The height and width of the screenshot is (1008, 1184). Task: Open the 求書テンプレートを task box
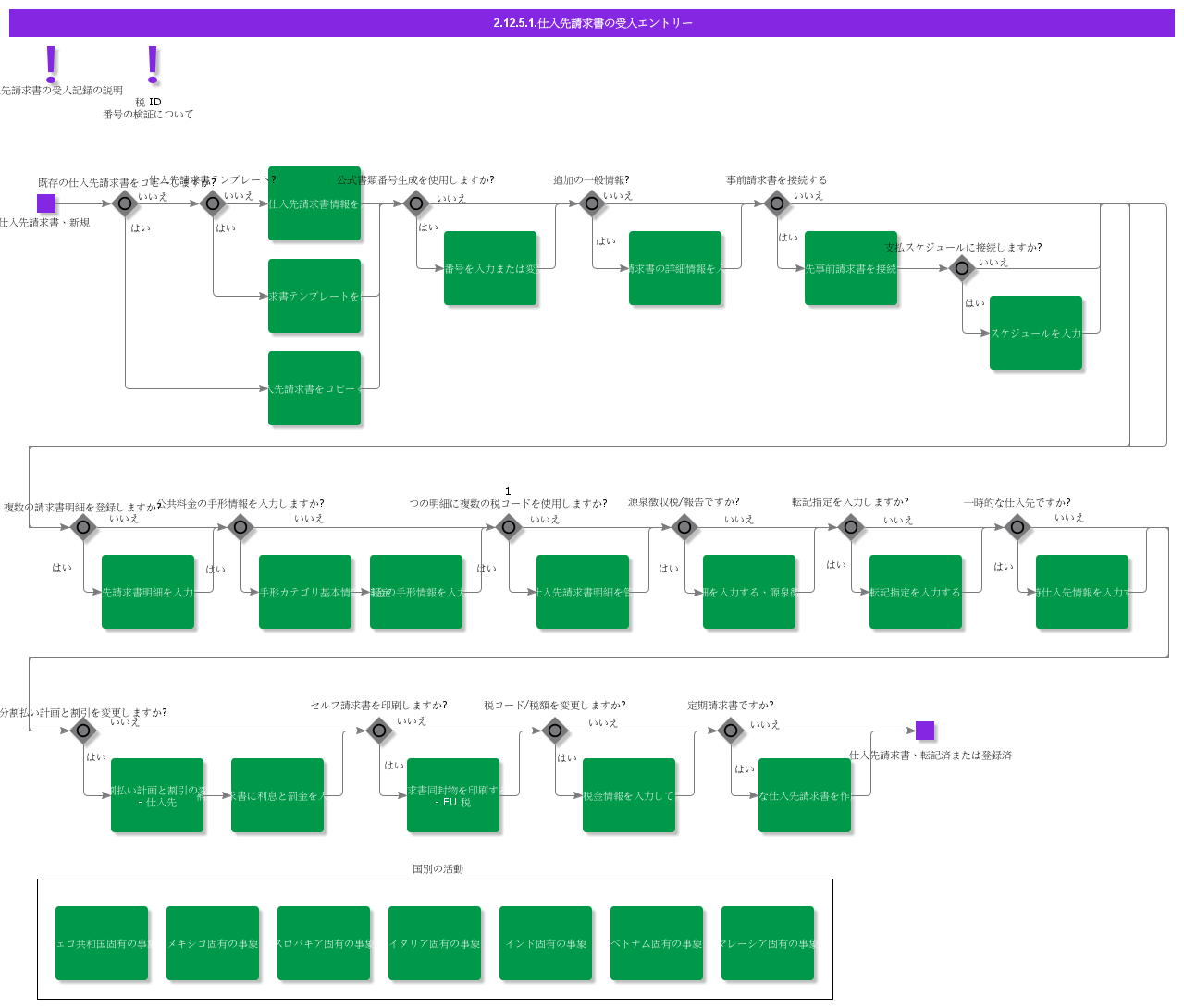pos(314,296)
